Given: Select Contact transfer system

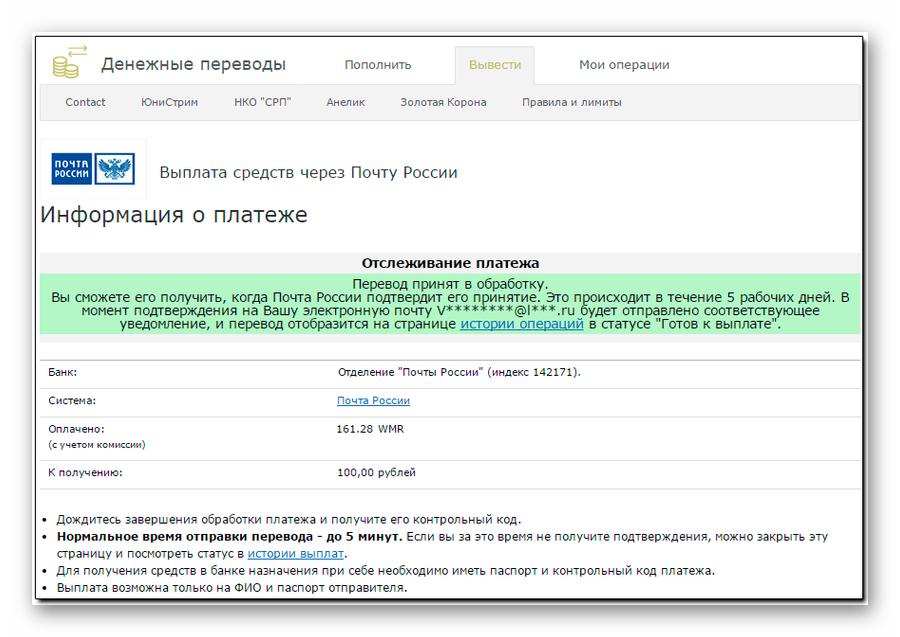Looking at the screenshot, I should (85, 102).
